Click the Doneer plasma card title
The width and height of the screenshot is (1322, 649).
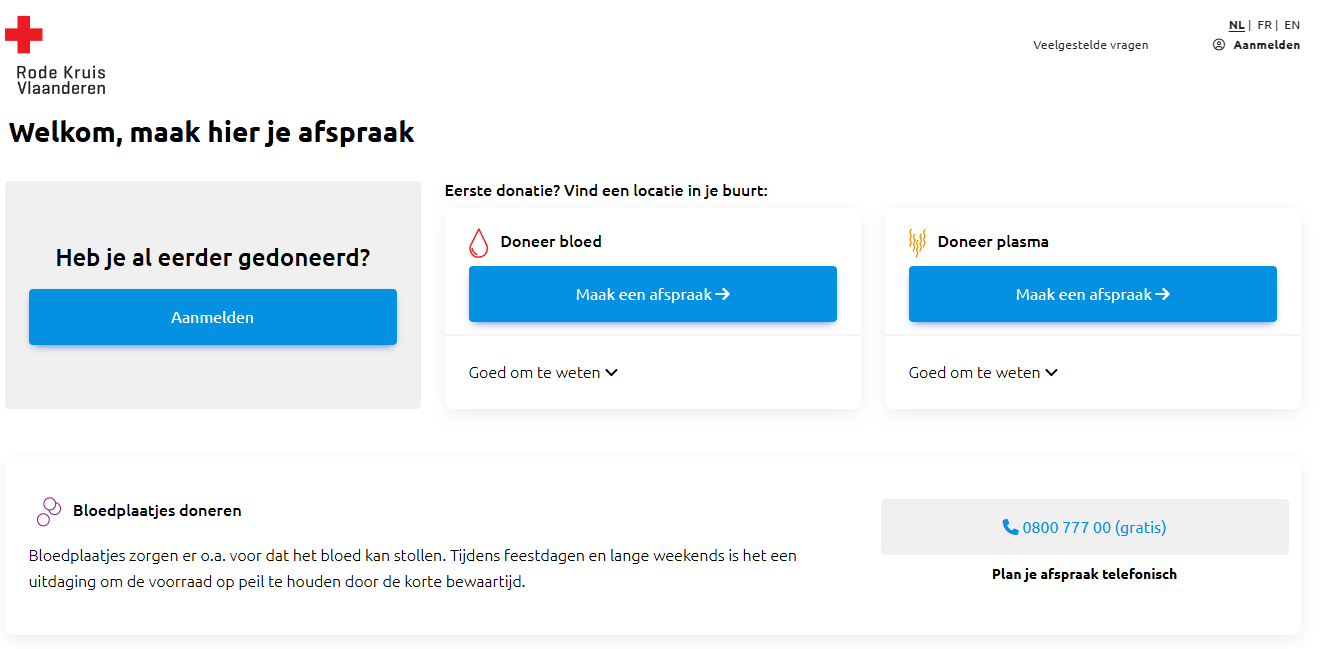pyautogui.click(x=993, y=242)
